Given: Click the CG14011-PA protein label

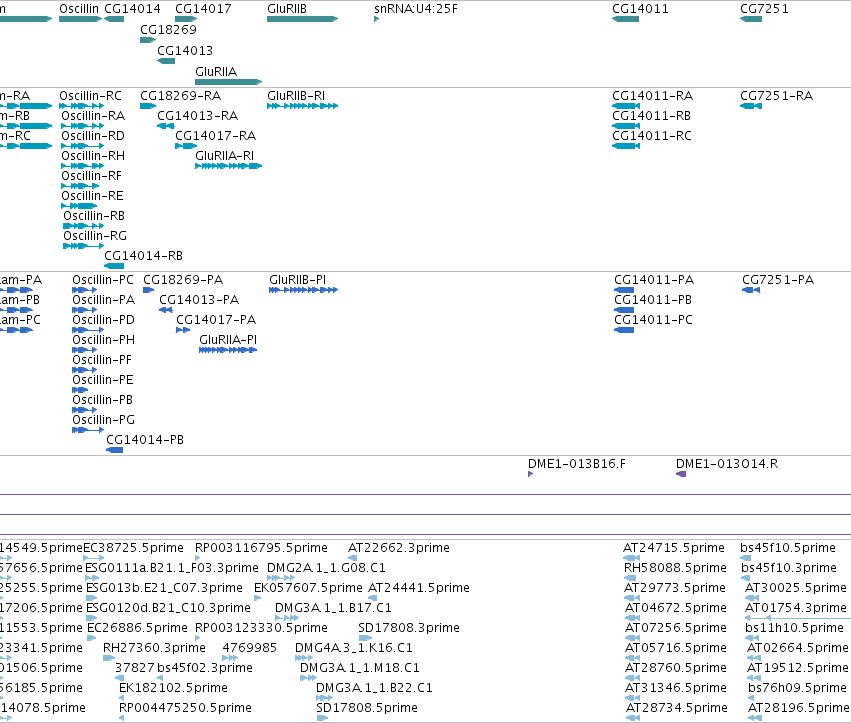Looking at the screenshot, I should click(x=654, y=280).
